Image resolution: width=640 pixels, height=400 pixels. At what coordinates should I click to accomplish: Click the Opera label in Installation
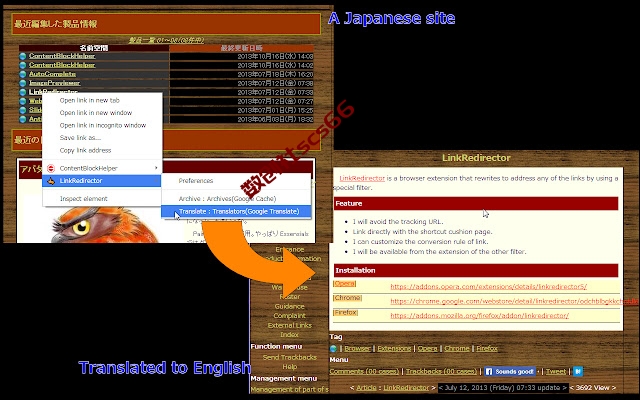(x=344, y=284)
